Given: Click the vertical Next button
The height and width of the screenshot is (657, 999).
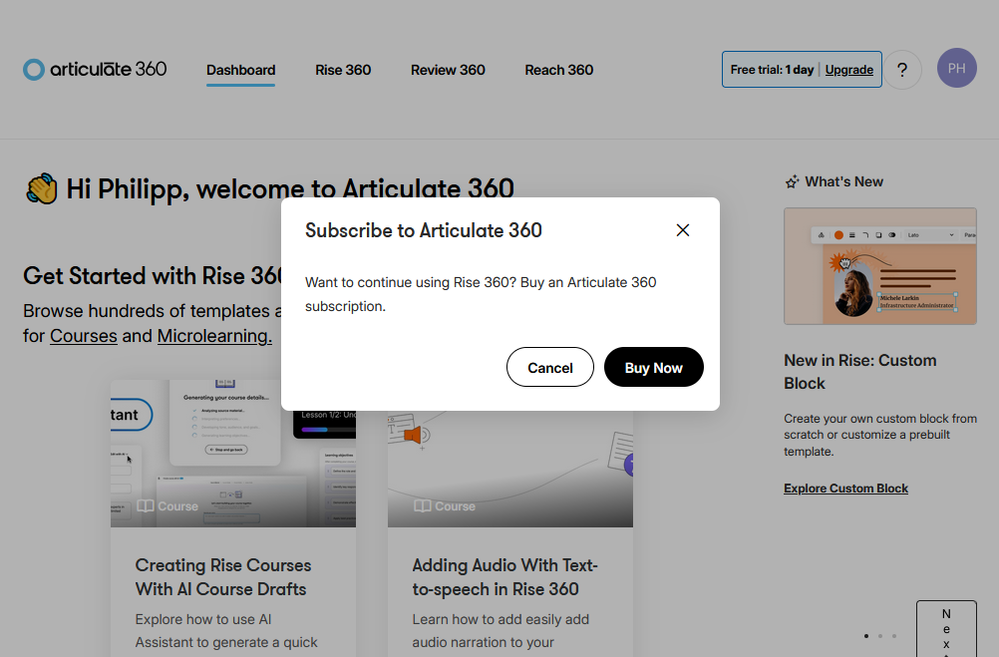Looking at the screenshot, I should 946,628.
